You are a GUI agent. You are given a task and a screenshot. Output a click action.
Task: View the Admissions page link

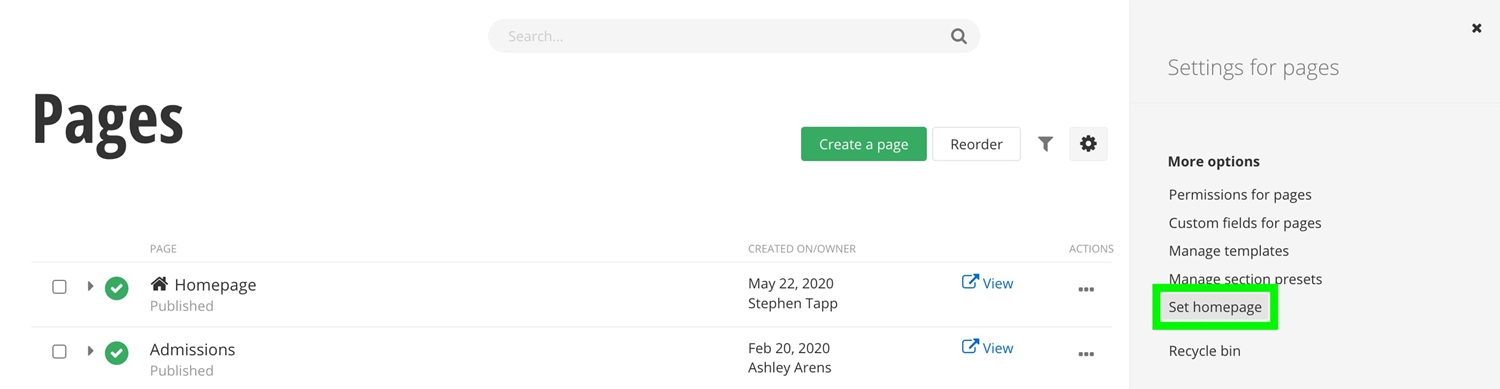tap(987, 348)
